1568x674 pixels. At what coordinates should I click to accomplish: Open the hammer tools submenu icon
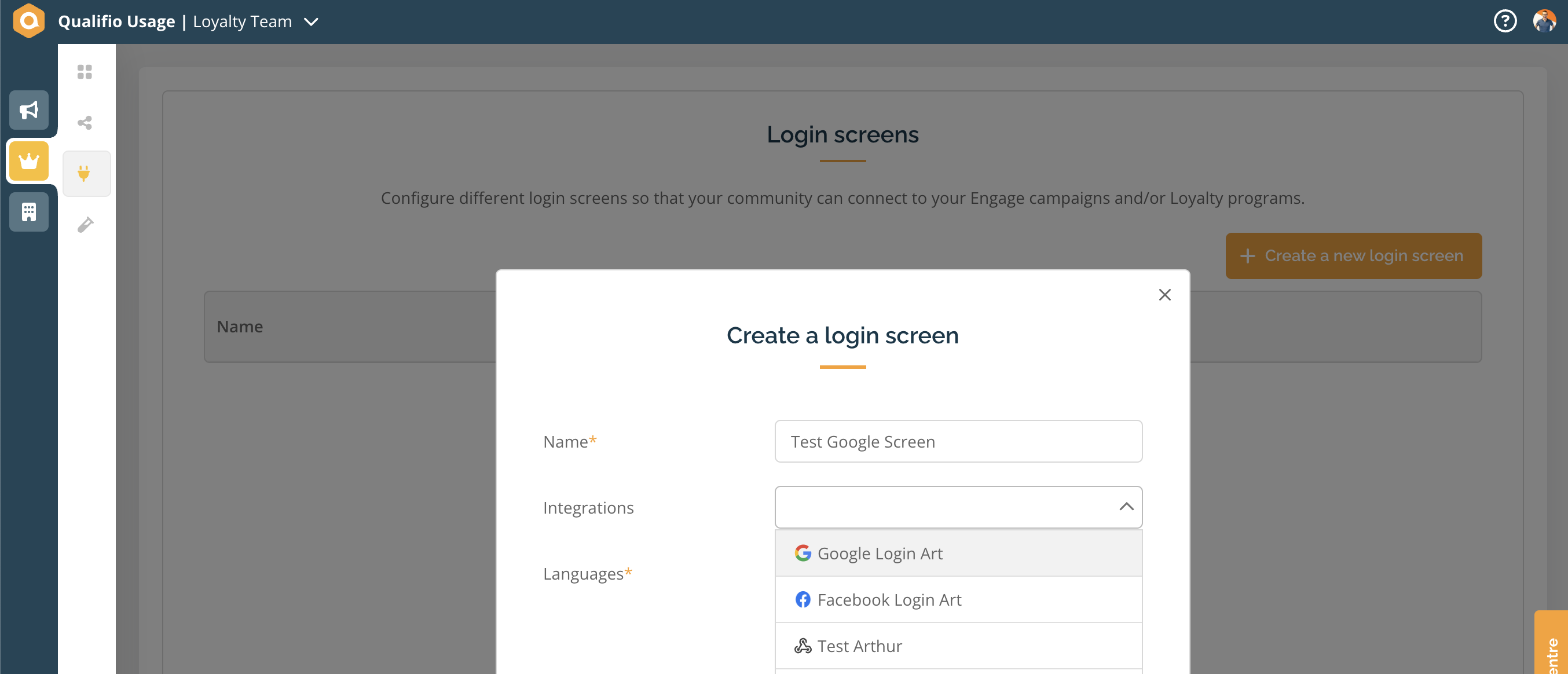85,225
